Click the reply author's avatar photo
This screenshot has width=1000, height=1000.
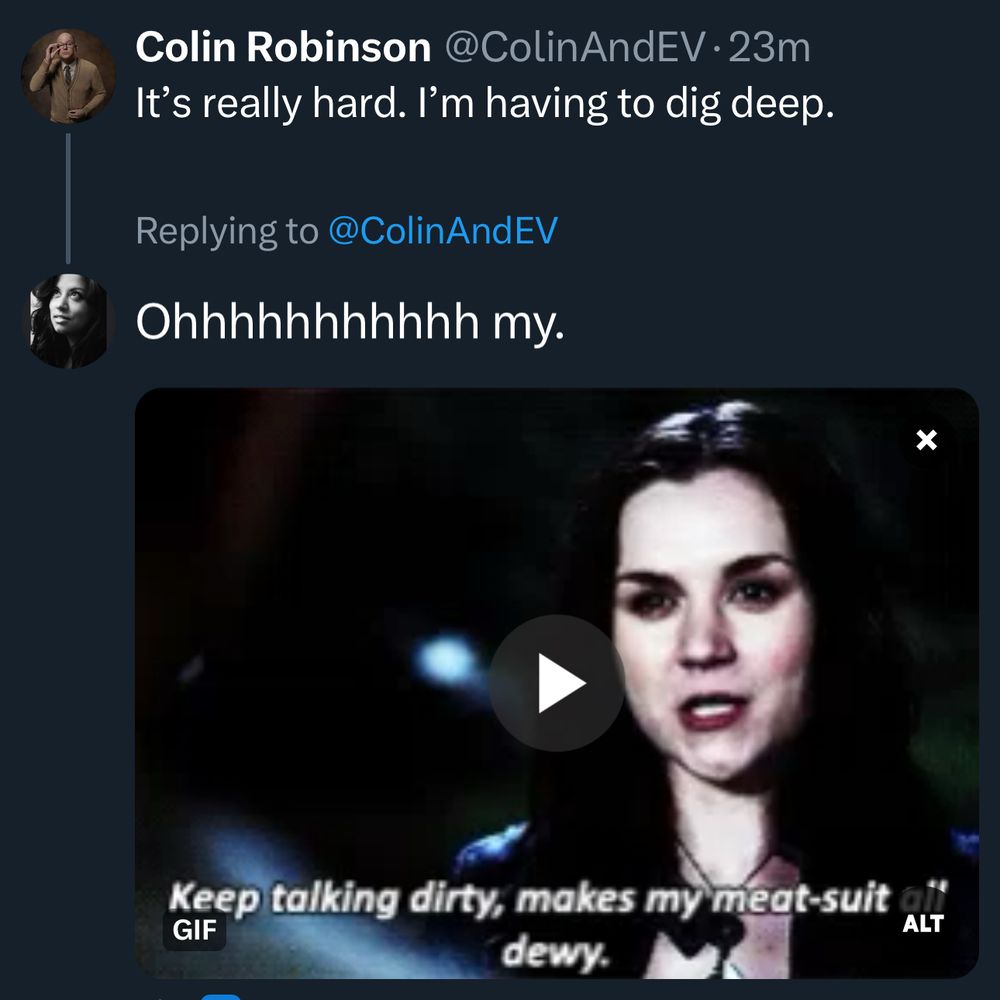coord(68,320)
